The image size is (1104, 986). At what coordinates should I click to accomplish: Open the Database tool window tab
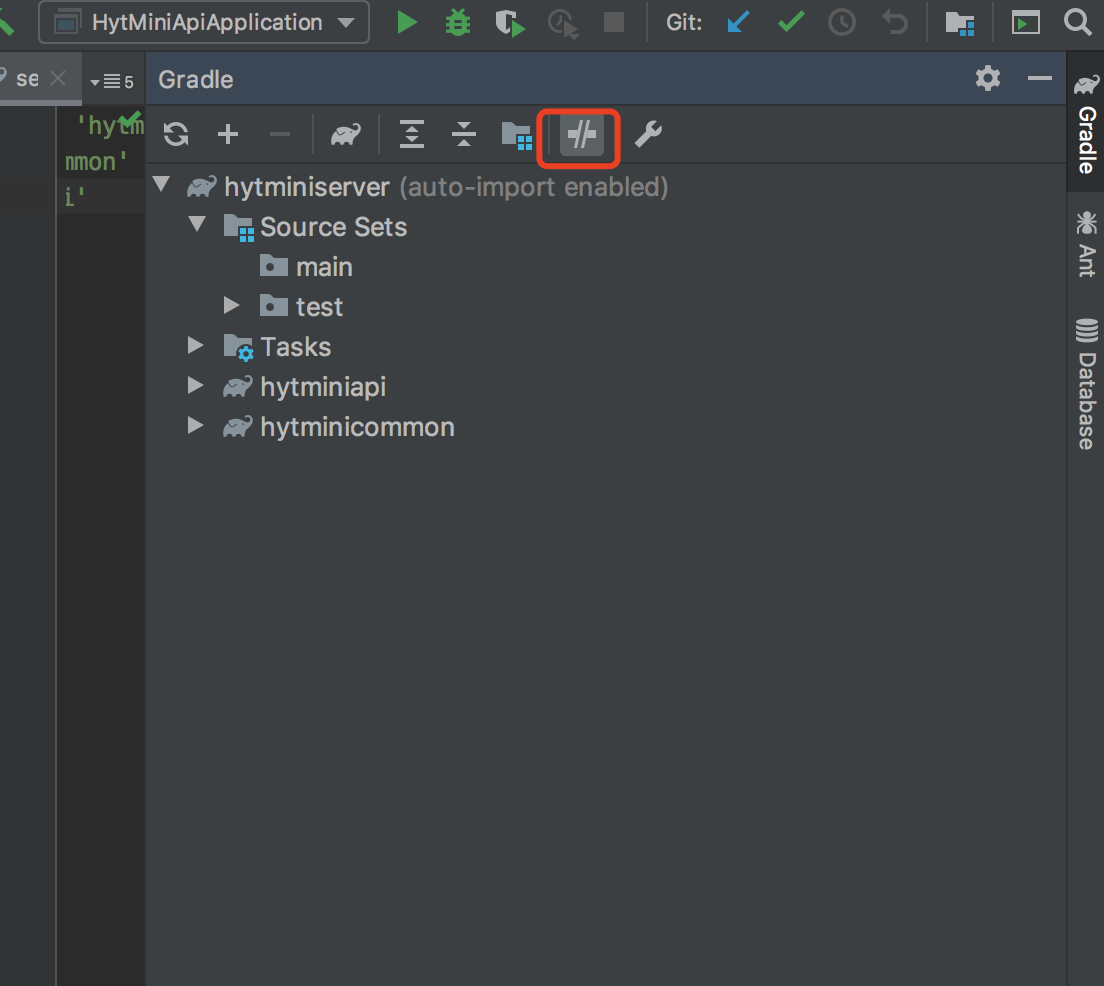pyautogui.click(x=1086, y=384)
